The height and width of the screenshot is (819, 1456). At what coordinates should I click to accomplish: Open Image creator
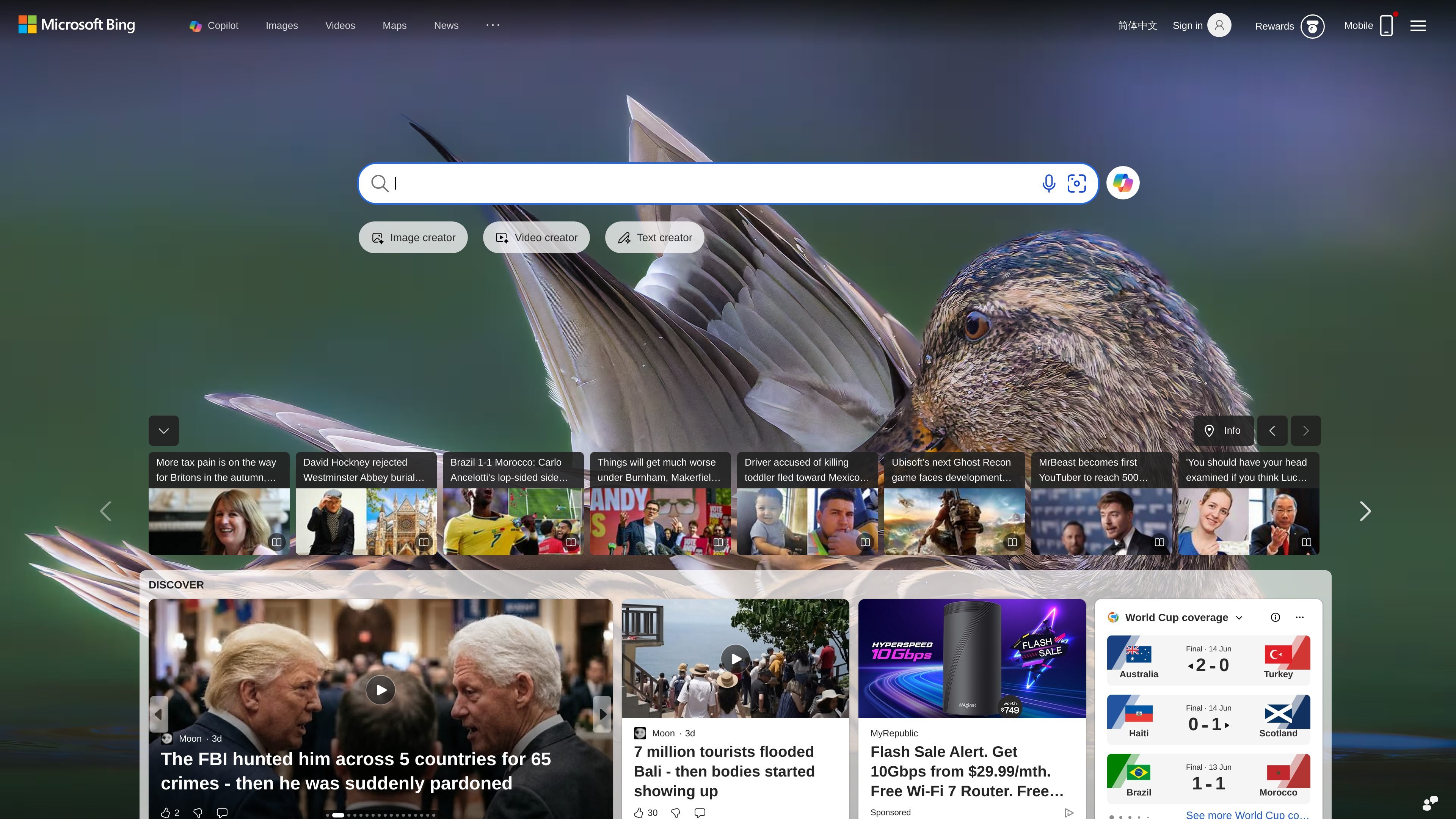pyautogui.click(x=413, y=237)
